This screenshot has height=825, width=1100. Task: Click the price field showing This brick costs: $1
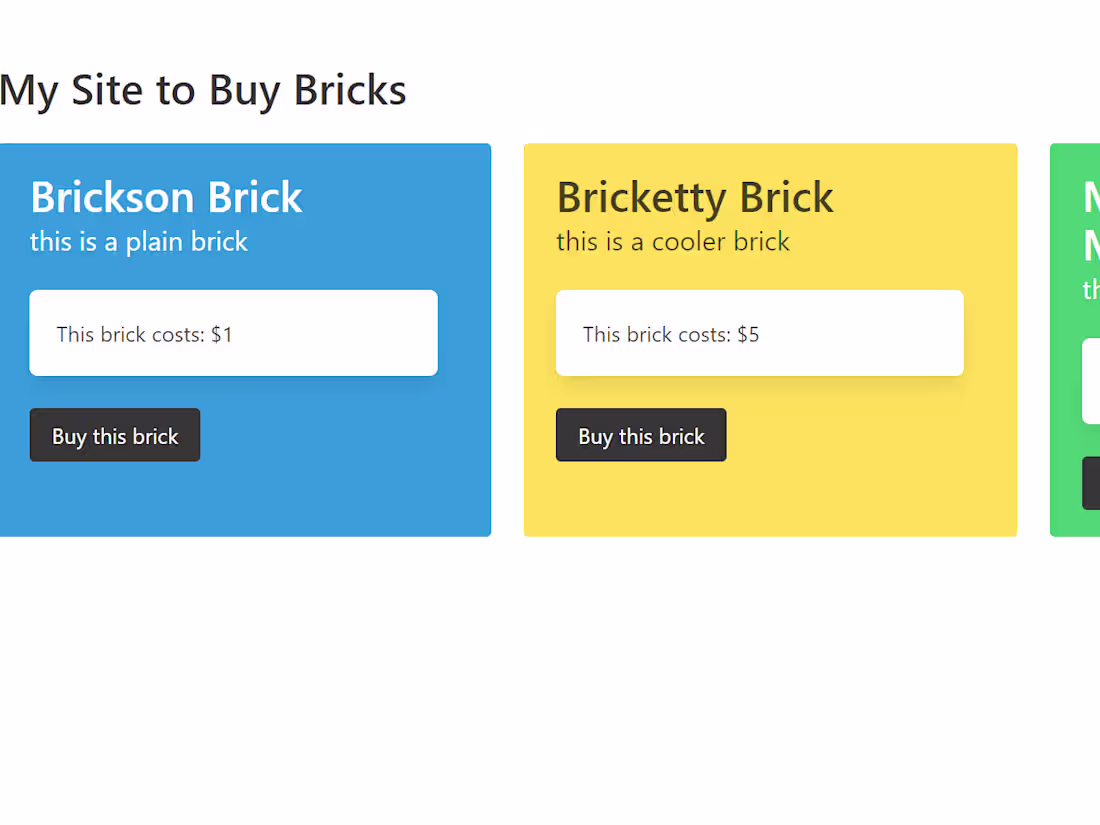(x=233, y=333)
